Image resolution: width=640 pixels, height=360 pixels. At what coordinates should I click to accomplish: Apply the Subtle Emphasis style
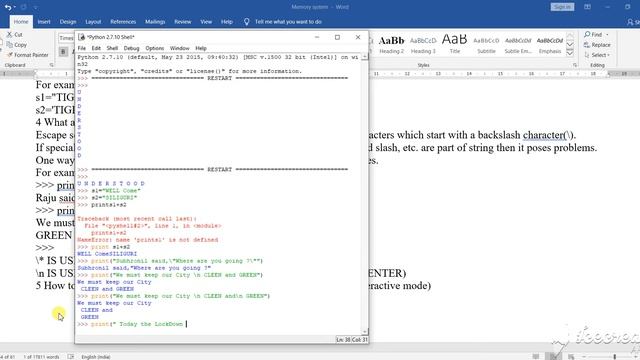coord(518,45)
